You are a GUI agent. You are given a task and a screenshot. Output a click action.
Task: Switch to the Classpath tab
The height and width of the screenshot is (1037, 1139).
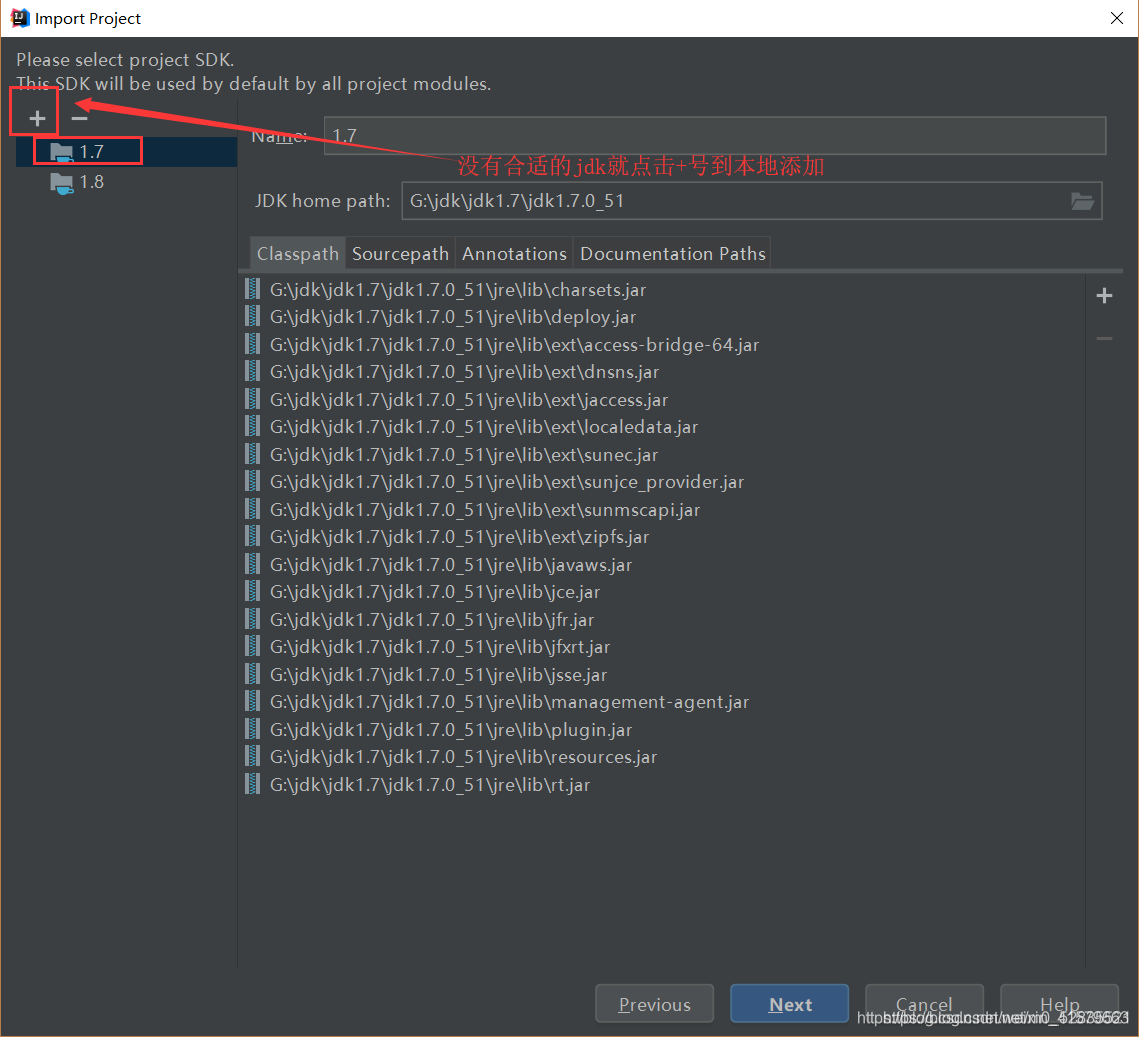(x=298, y=253)
